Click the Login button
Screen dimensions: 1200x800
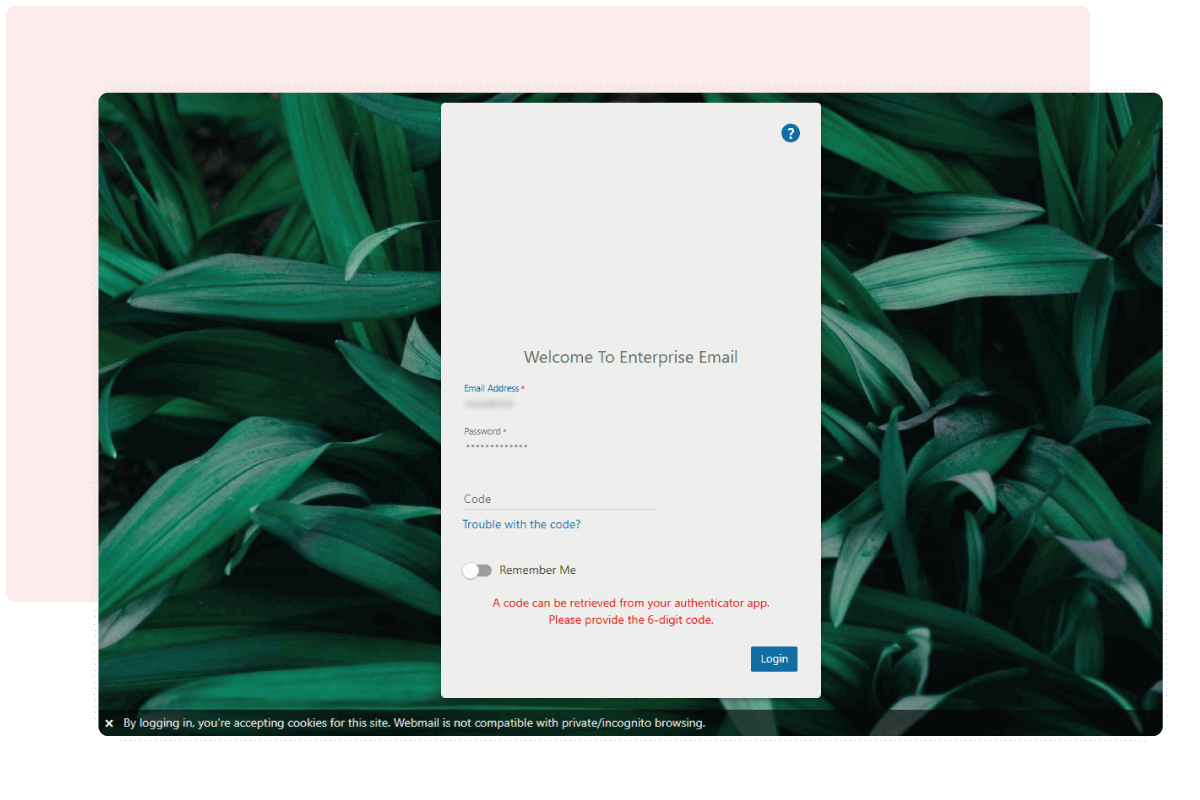pos(774,659)
